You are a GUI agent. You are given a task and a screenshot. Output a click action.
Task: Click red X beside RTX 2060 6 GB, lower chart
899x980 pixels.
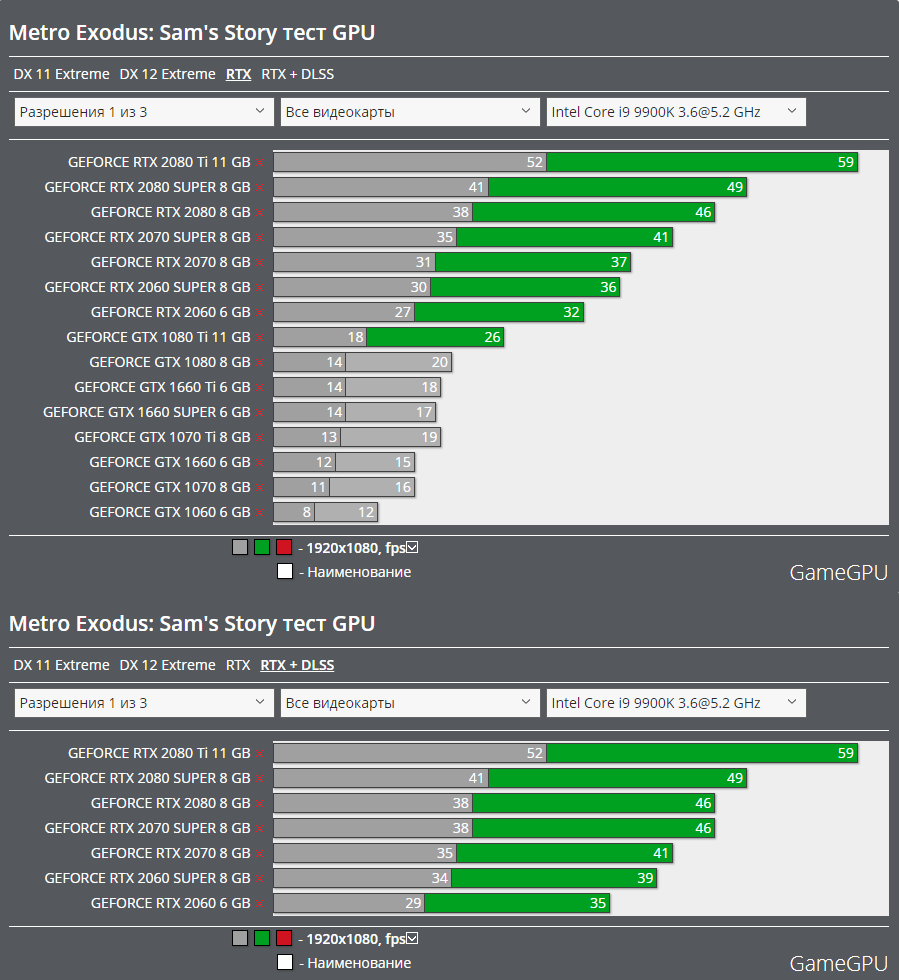click(x=259, y=904)
